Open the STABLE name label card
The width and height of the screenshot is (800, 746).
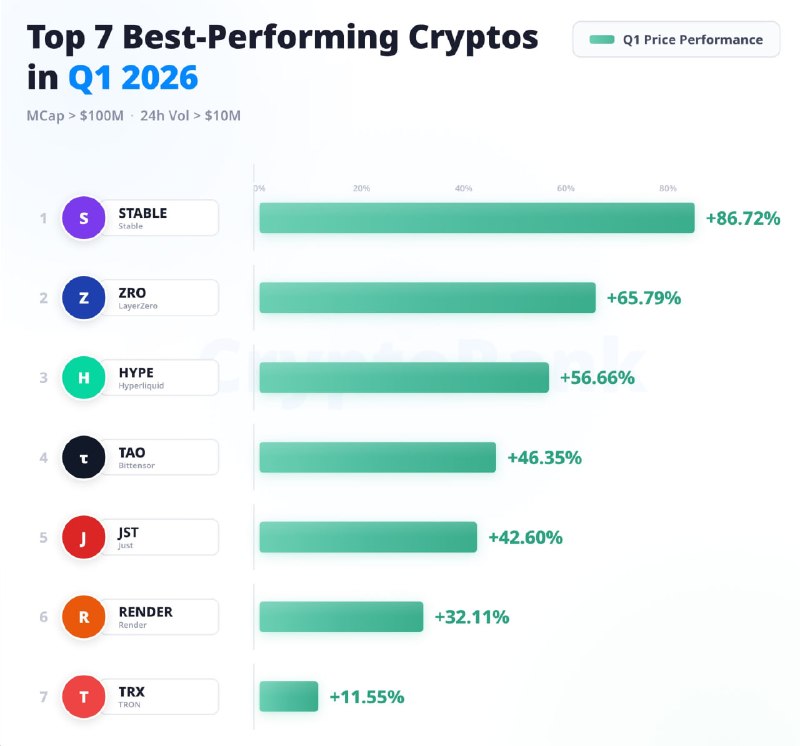[x=159, y=218]
